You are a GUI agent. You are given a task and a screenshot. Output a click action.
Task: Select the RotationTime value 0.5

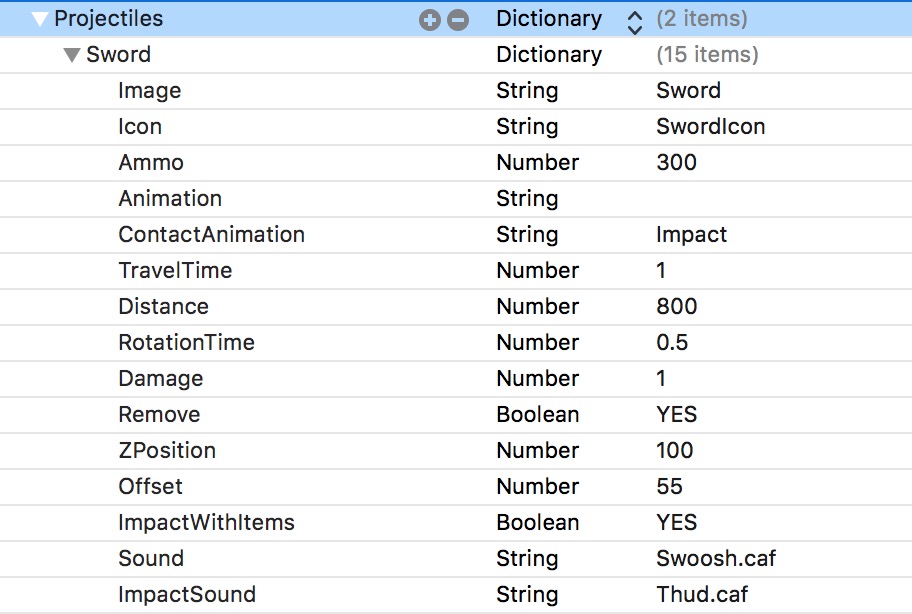pyautogui.click(x=672, y=342)
